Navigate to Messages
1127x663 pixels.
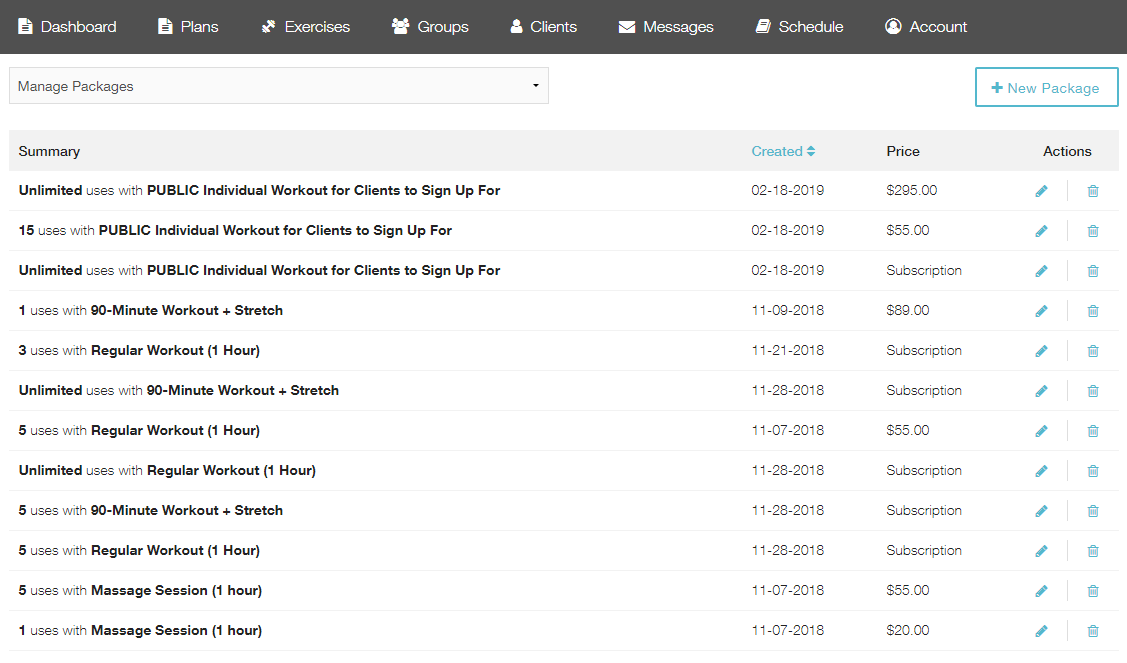pyautogui.click(x=666, y=27)
